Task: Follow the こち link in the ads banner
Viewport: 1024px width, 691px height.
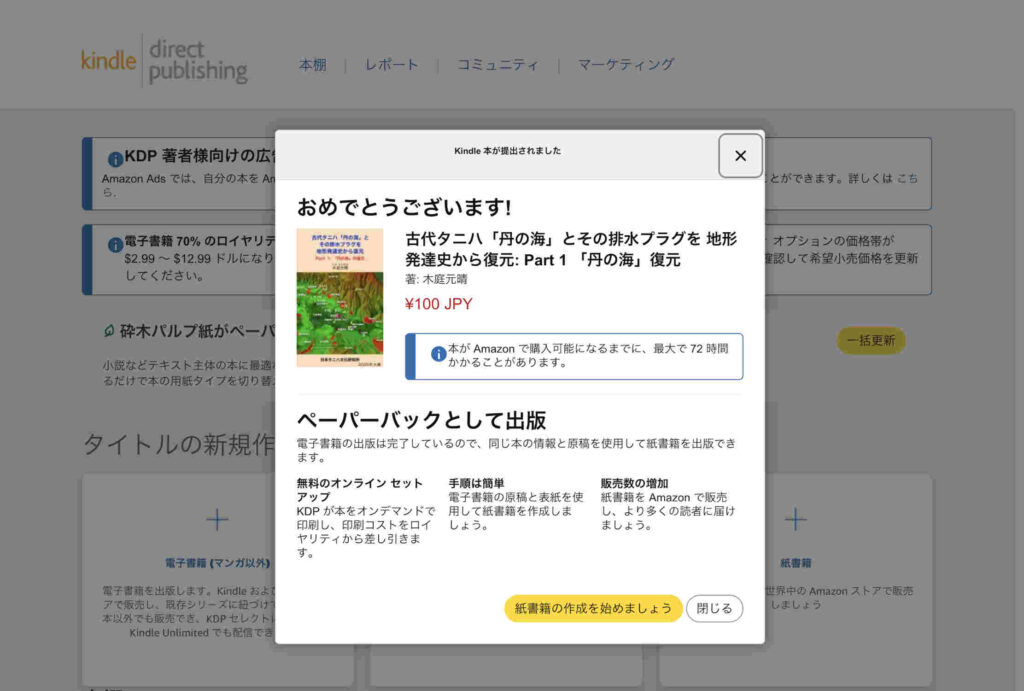Action: [x=907, y=178]
